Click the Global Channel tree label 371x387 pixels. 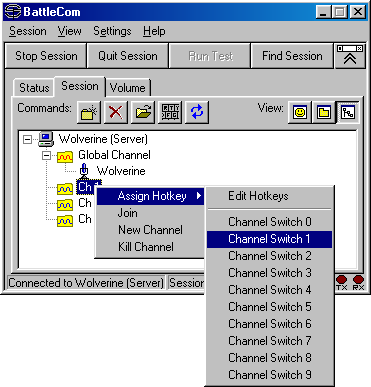click(114, 155)
